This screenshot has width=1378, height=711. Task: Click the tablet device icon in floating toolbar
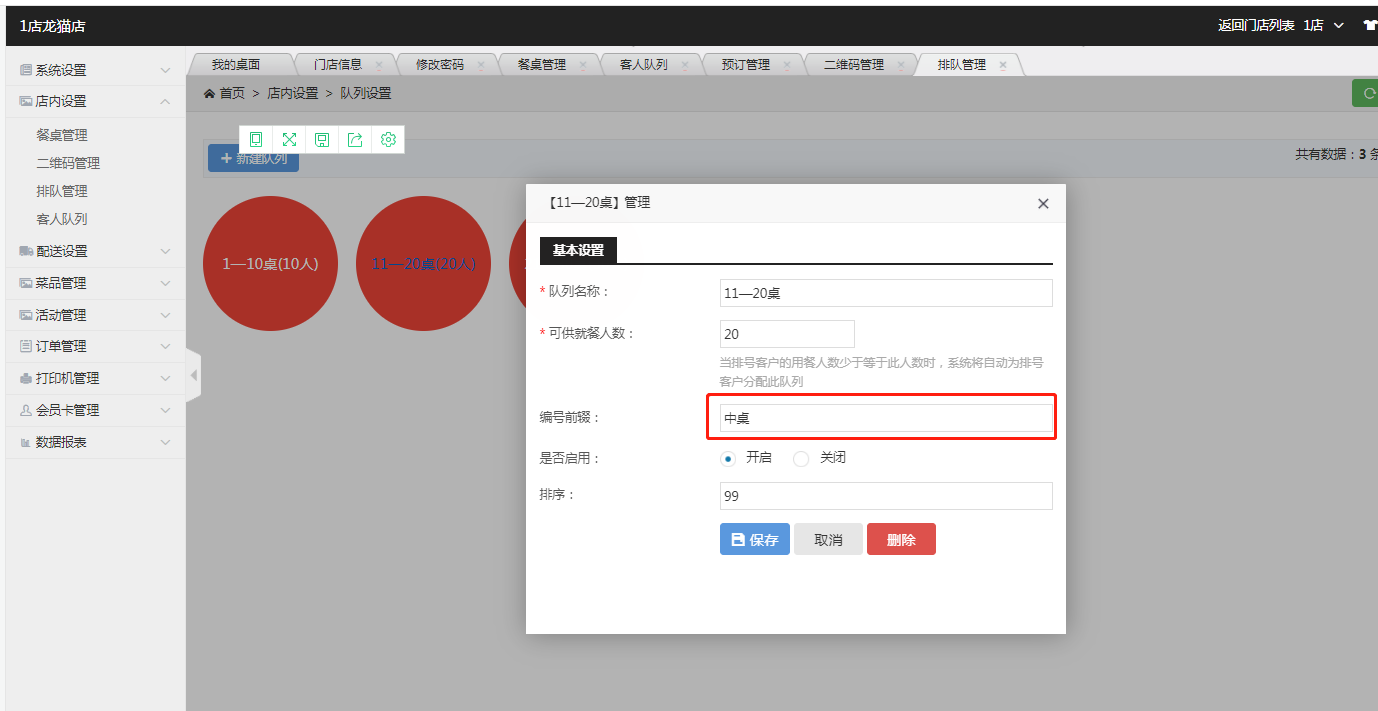tap(256, 140)
